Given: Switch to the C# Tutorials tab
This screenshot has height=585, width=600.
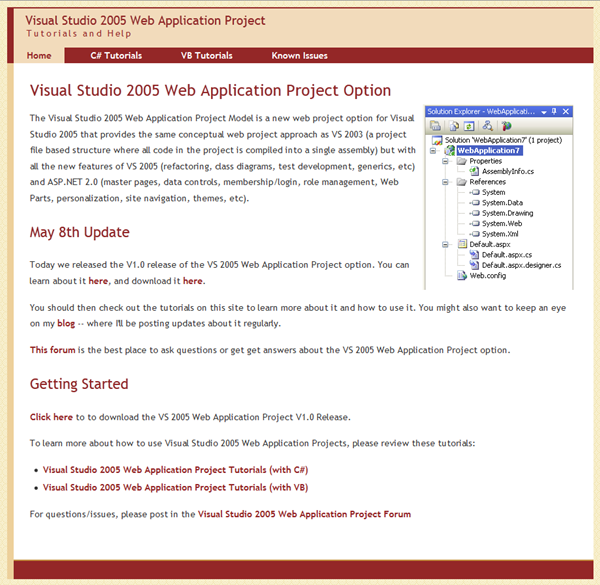Looking at the screenshot, I should 116,55.
